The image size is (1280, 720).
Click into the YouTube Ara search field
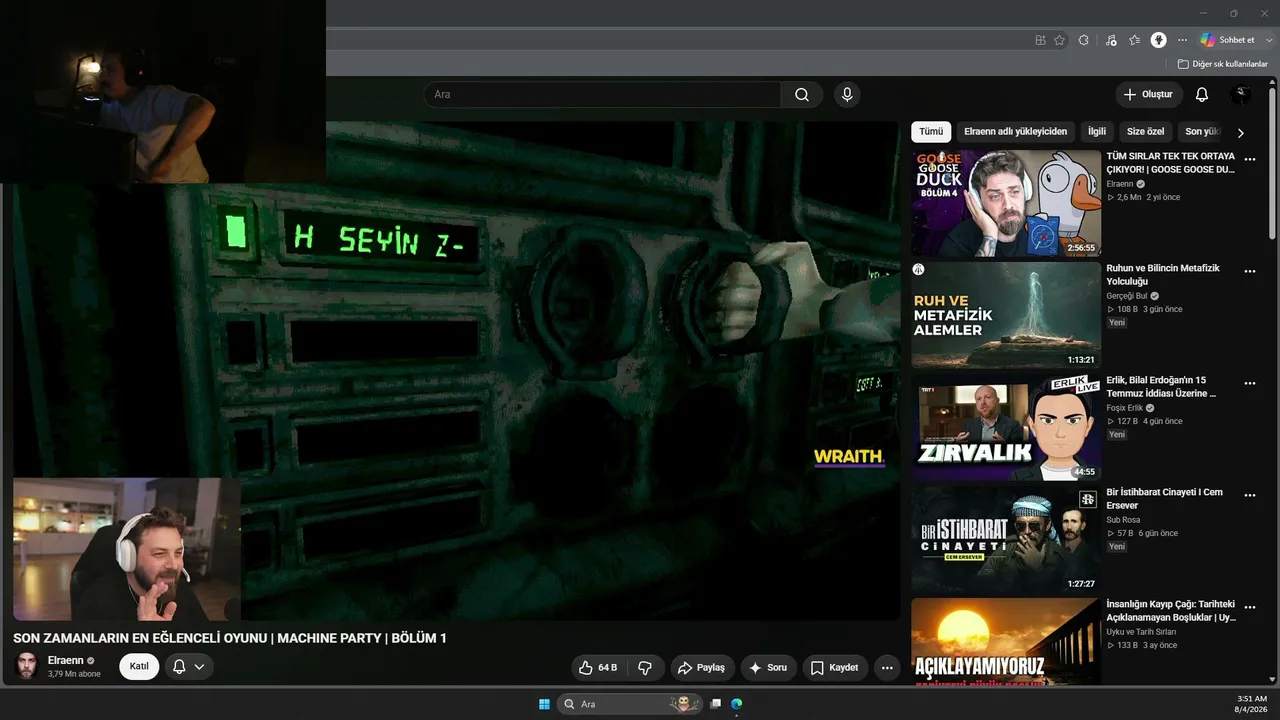(x=602, y=95)
